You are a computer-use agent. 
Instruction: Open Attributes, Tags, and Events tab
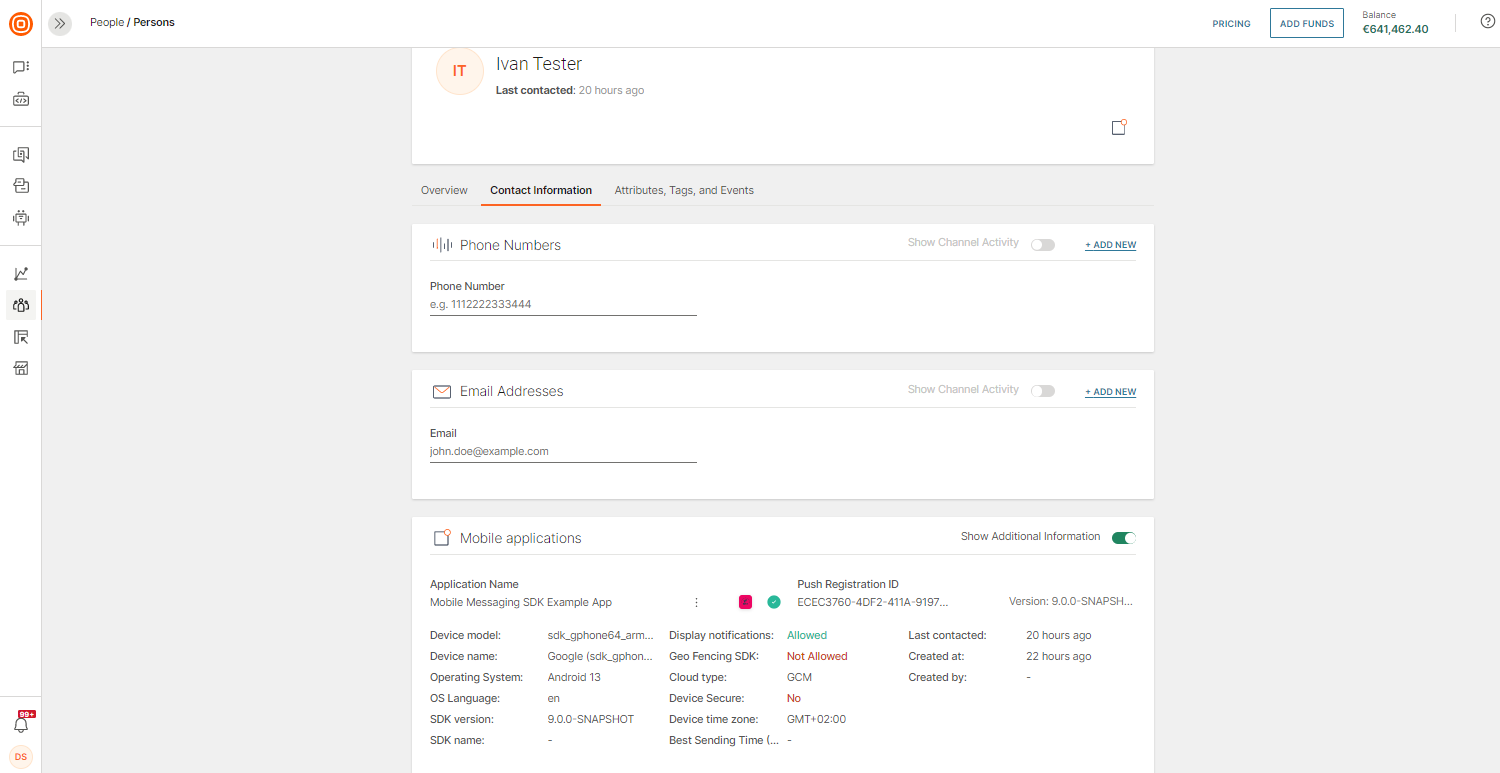[684, 190]
